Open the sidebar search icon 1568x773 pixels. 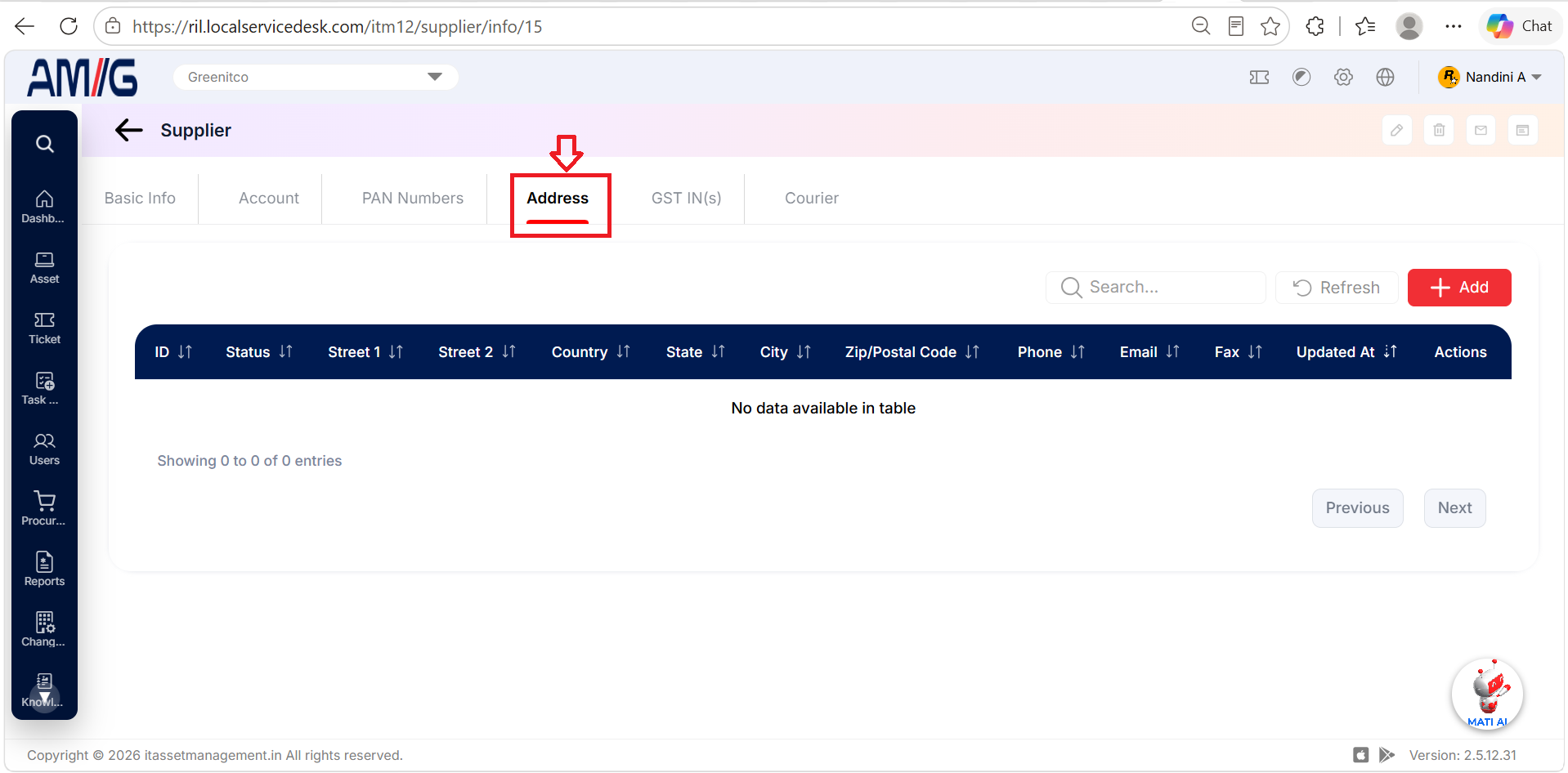tap(45, 144)
